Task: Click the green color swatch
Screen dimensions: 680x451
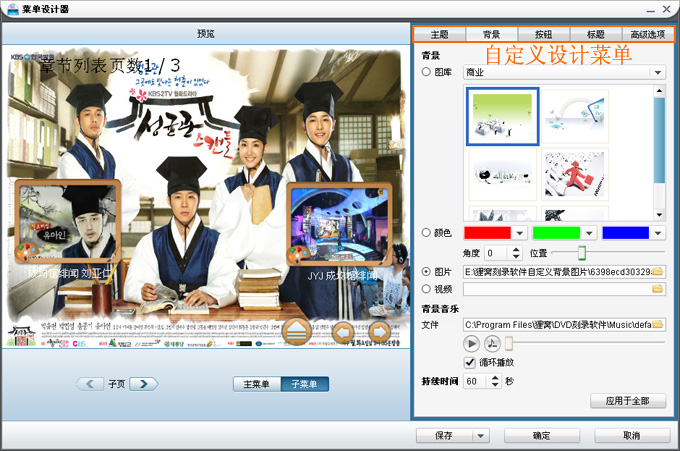Action: (556, 233)
